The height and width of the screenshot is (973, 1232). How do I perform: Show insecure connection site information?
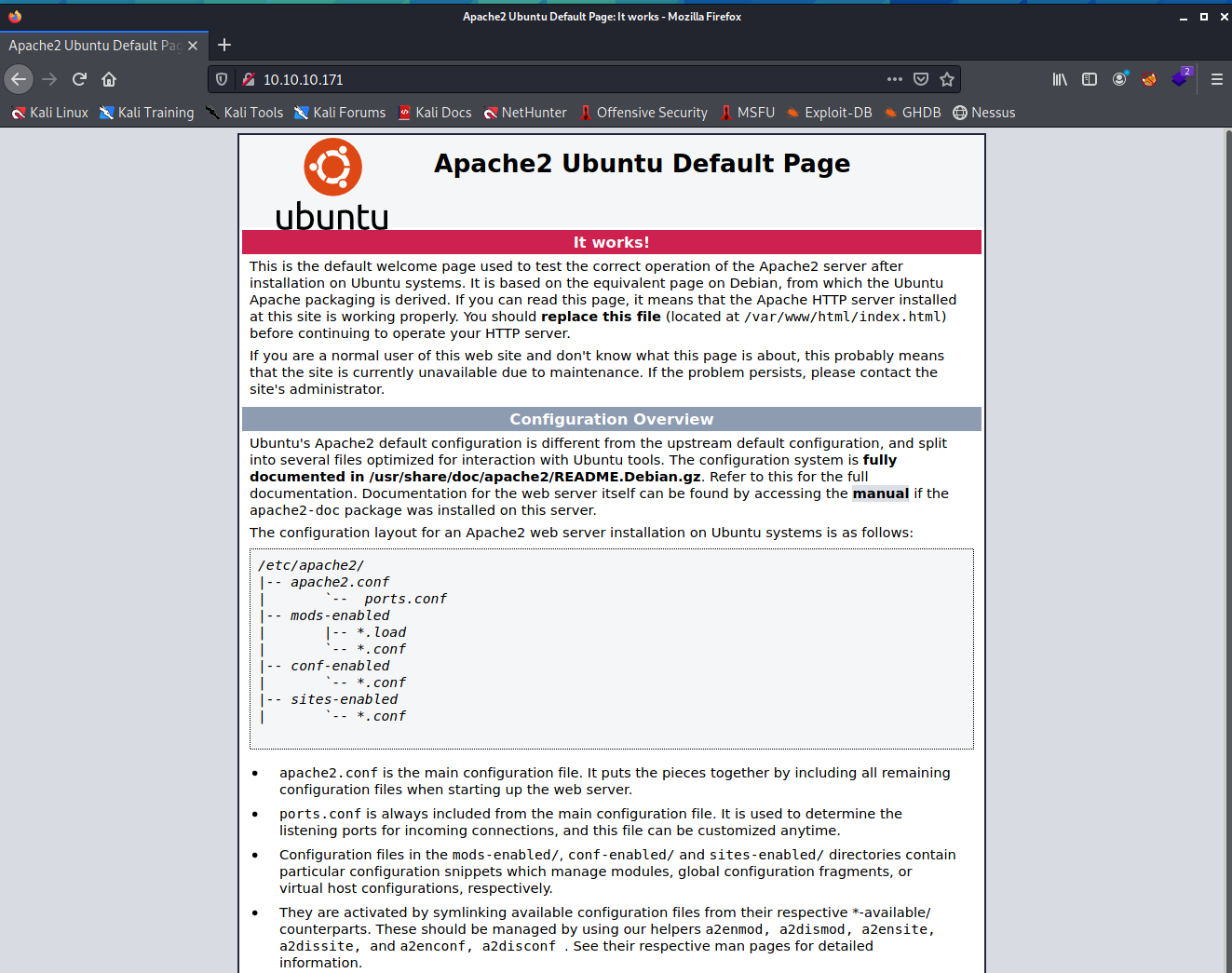[249, 80]
